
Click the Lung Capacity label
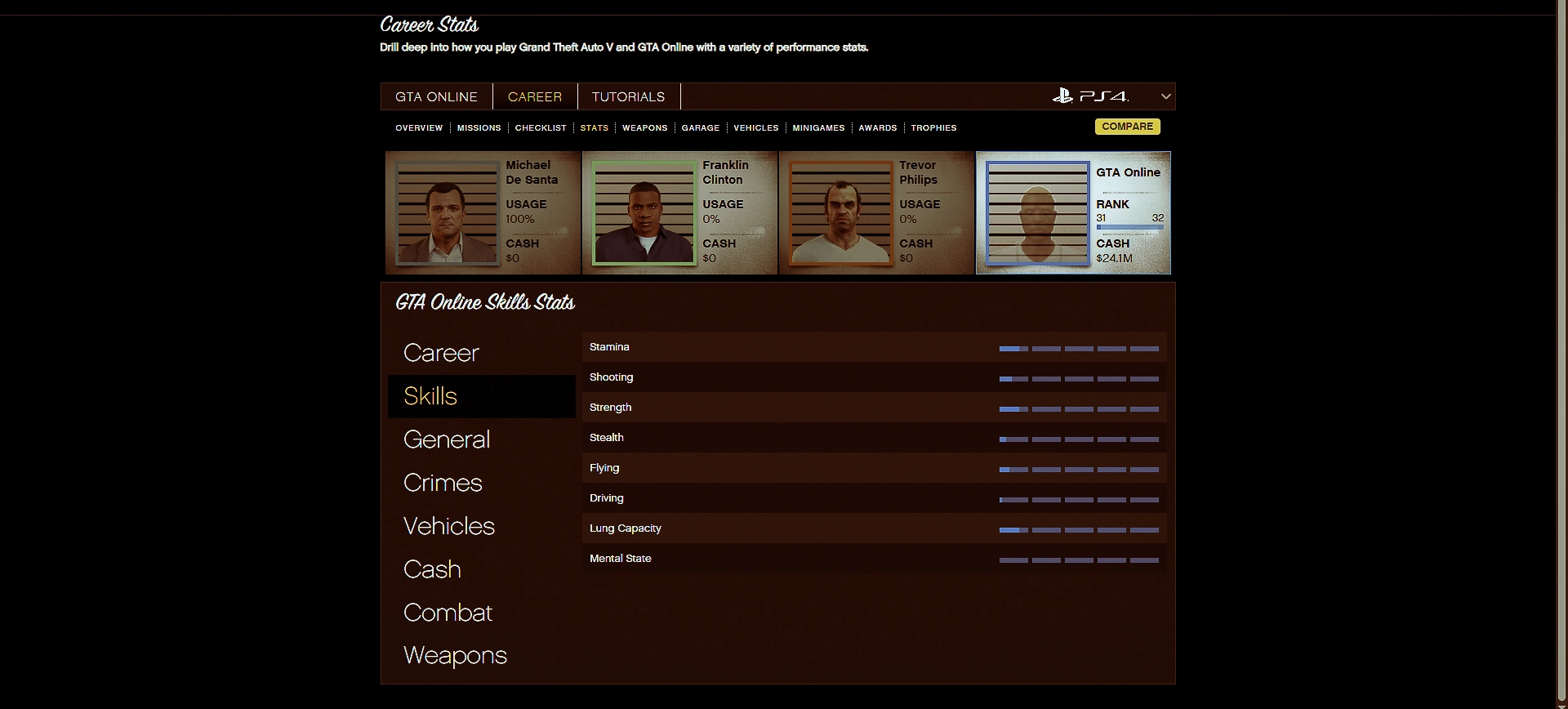tap(626, 528)
